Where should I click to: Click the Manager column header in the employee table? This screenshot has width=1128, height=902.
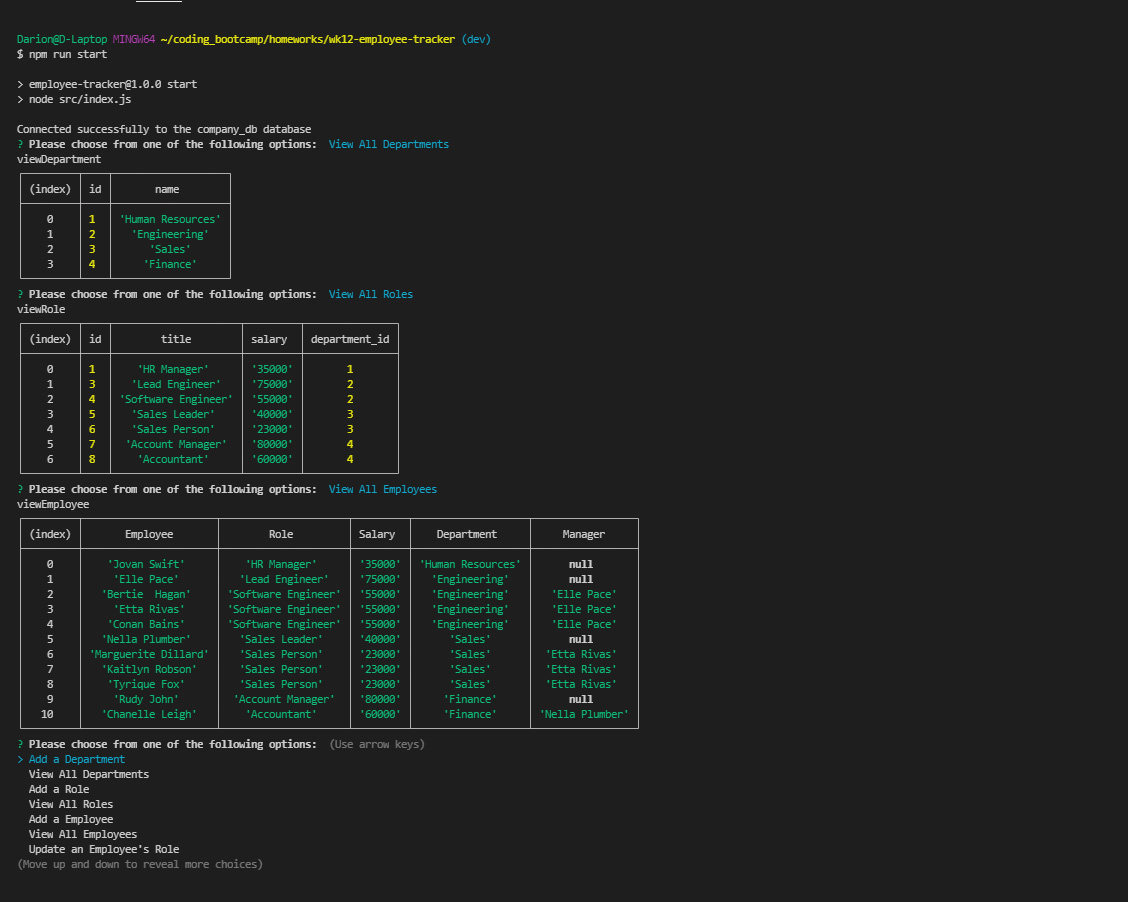583,534
